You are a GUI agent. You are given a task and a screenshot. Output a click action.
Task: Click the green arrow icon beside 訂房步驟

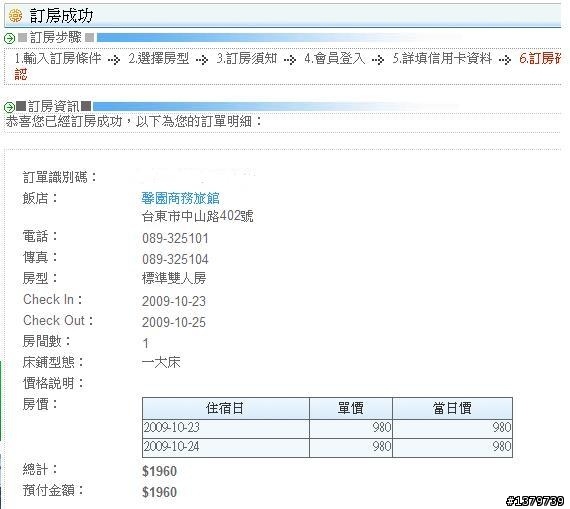tap(9, 38)
